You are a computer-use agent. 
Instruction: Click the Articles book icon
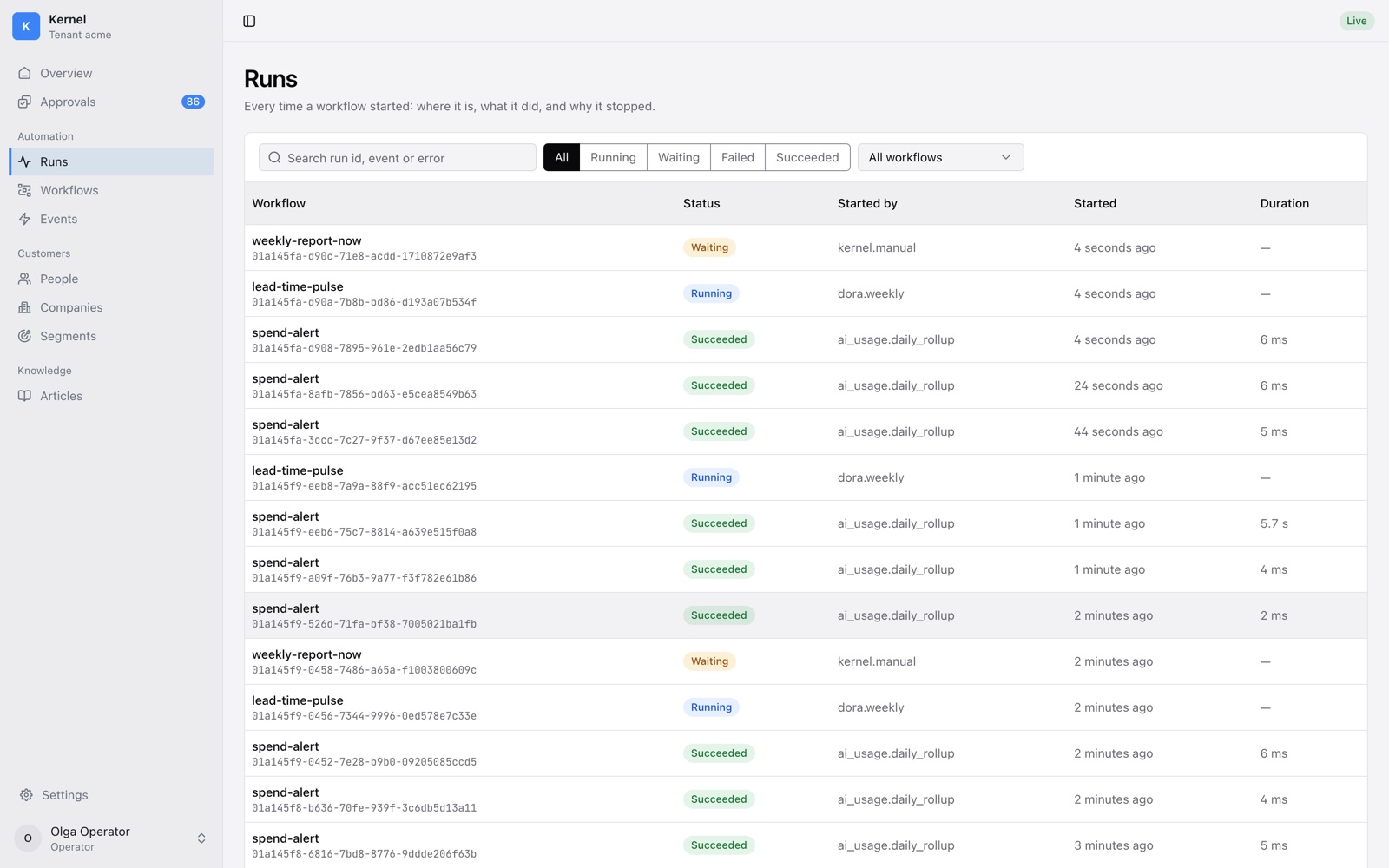tap(24, 396)
